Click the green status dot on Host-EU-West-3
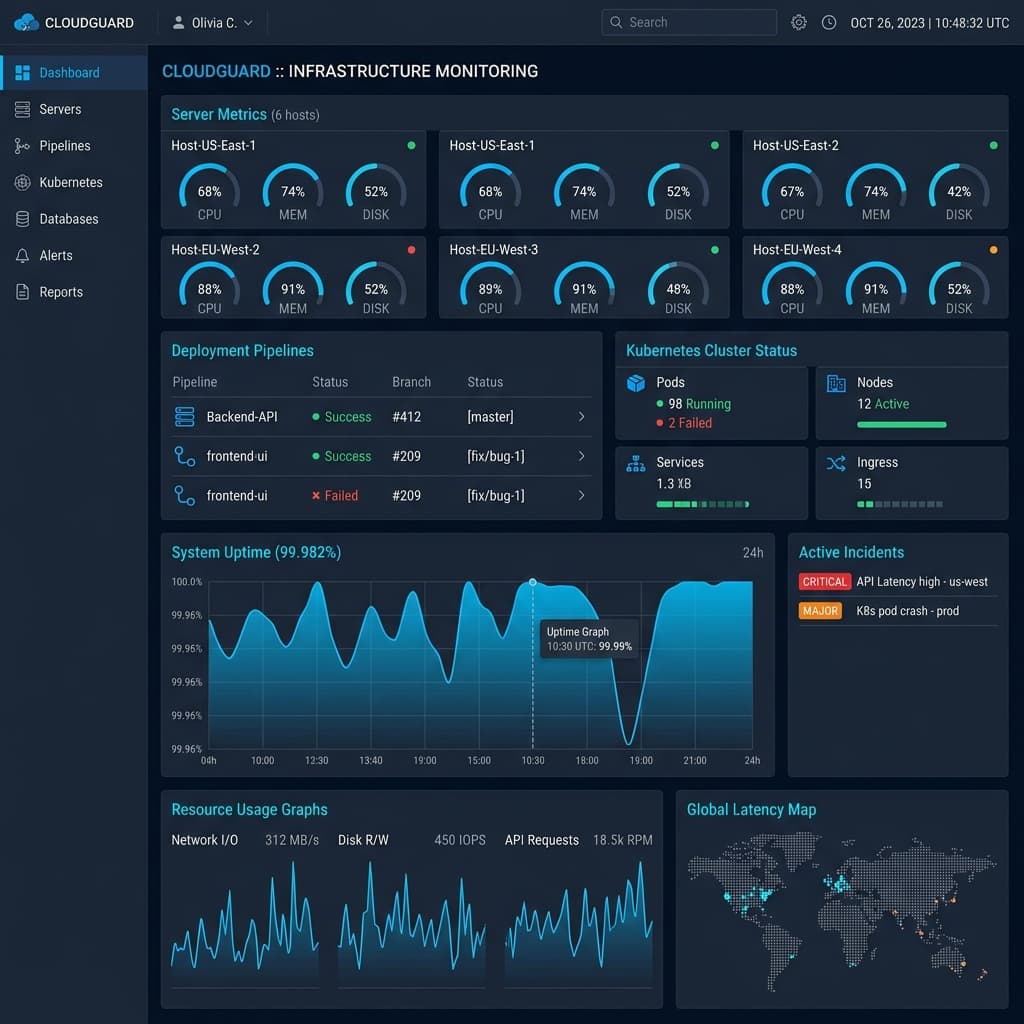 (714, 249)
